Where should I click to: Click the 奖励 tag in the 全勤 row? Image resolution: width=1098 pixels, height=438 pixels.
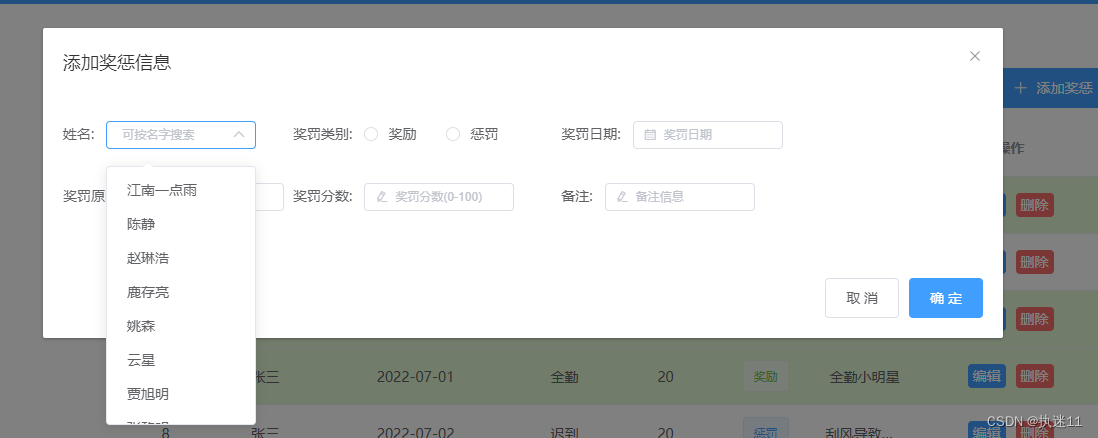[x=765, y=376]
